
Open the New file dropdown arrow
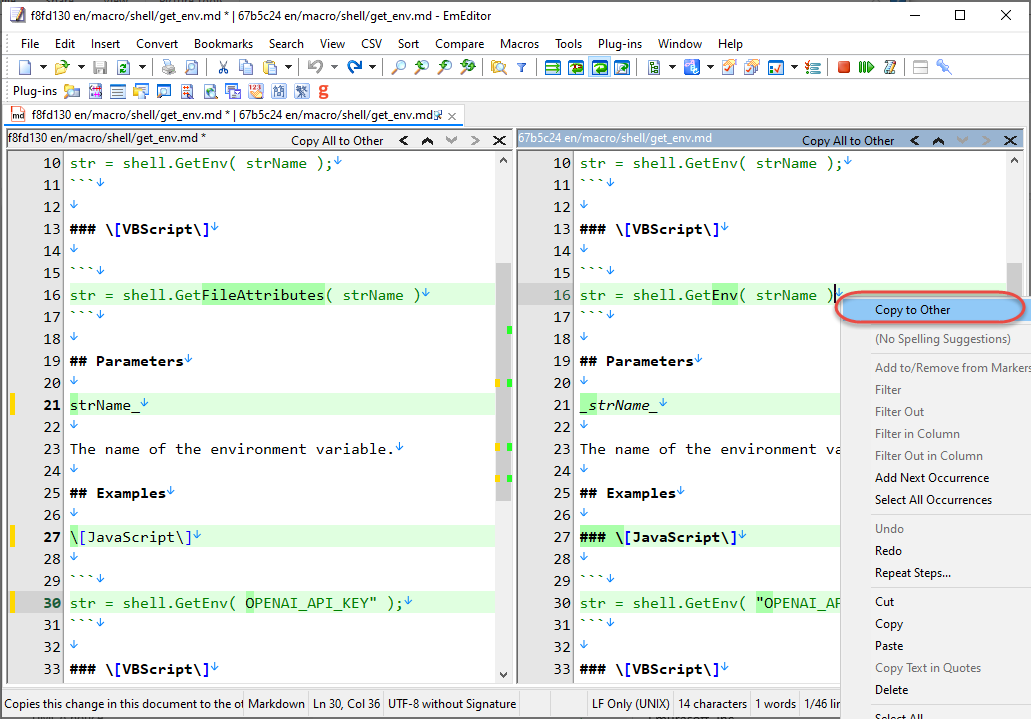[x=43, y=67]
